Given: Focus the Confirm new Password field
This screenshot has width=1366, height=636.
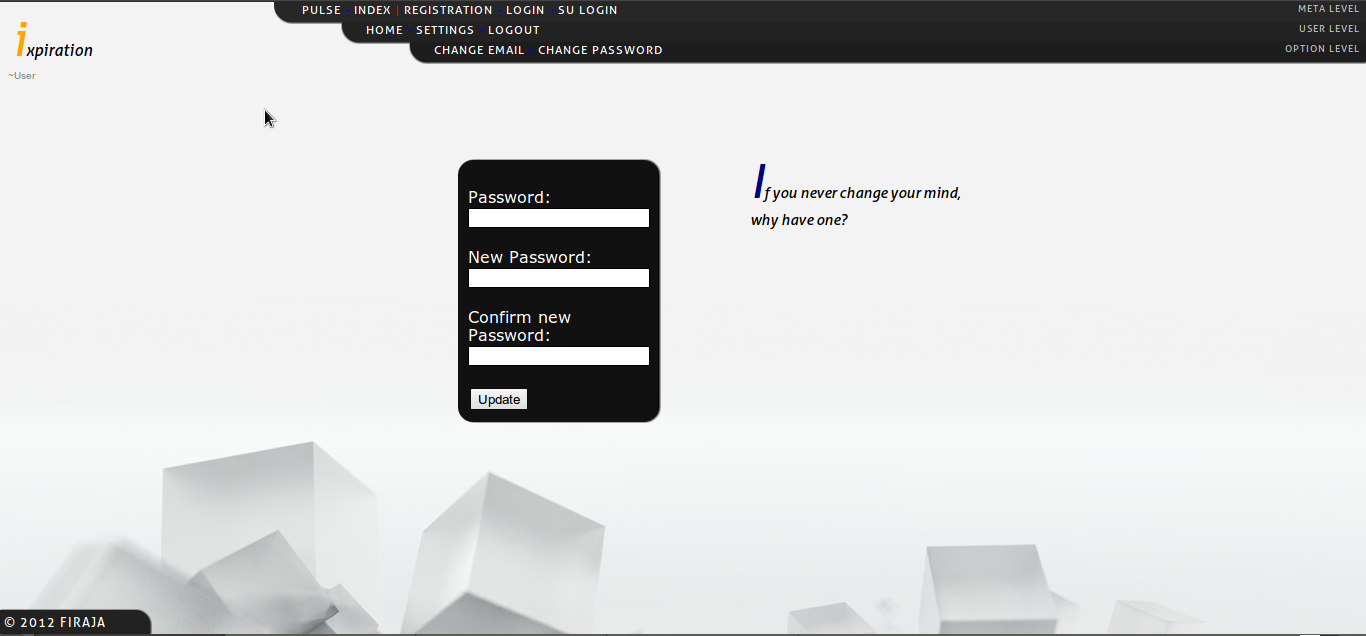Looking at the screenshot, I should (558, 355).
